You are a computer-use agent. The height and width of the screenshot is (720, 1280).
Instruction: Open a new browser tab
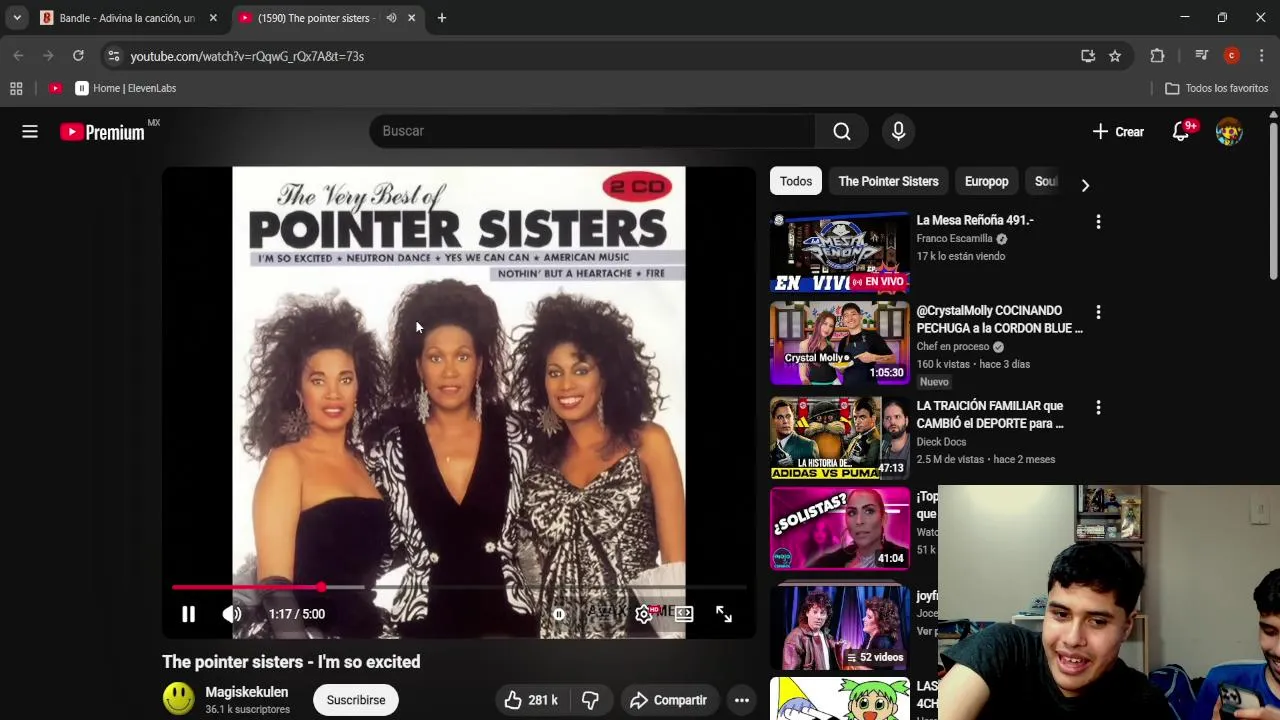click(x=442, y=18)
